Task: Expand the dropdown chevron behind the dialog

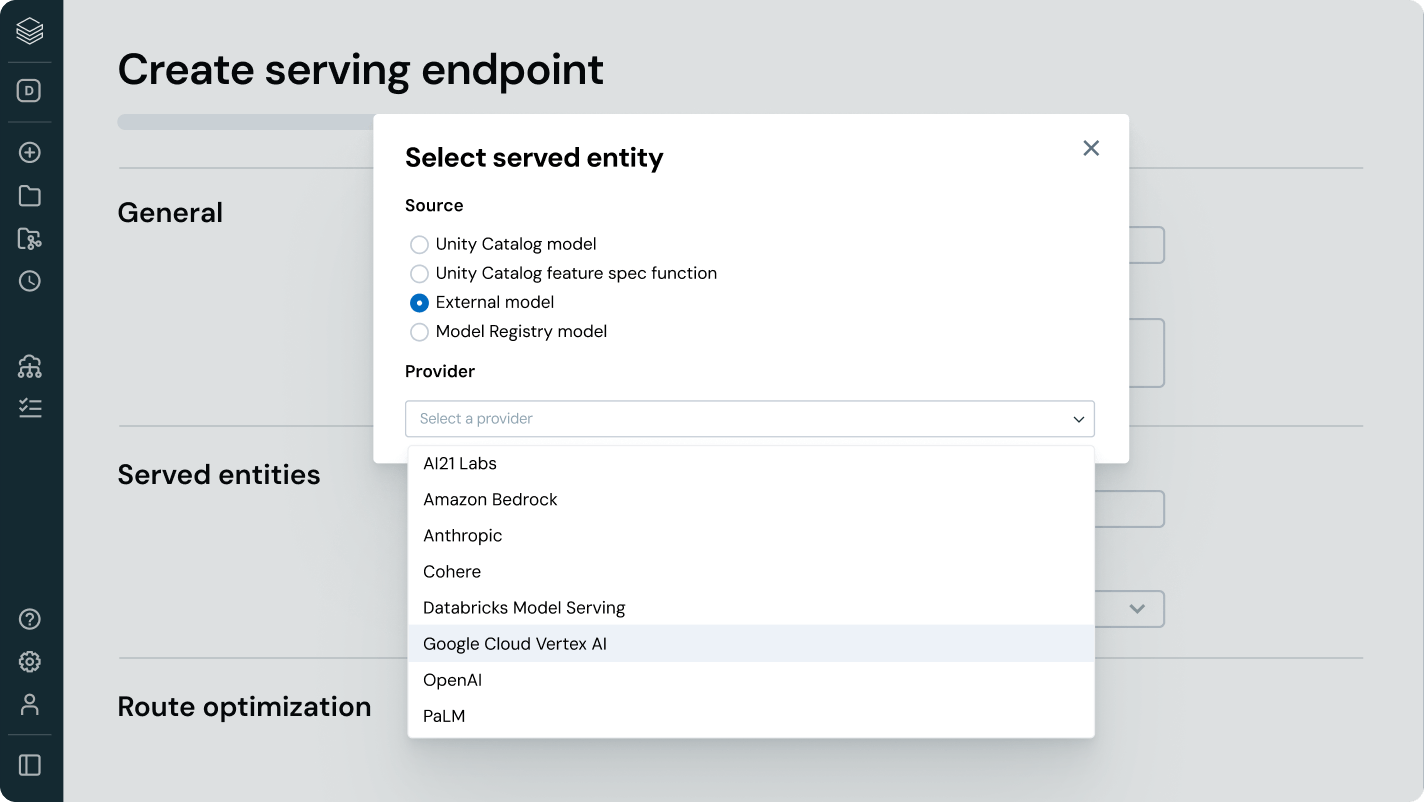Action: click(x=1137, y=608)
